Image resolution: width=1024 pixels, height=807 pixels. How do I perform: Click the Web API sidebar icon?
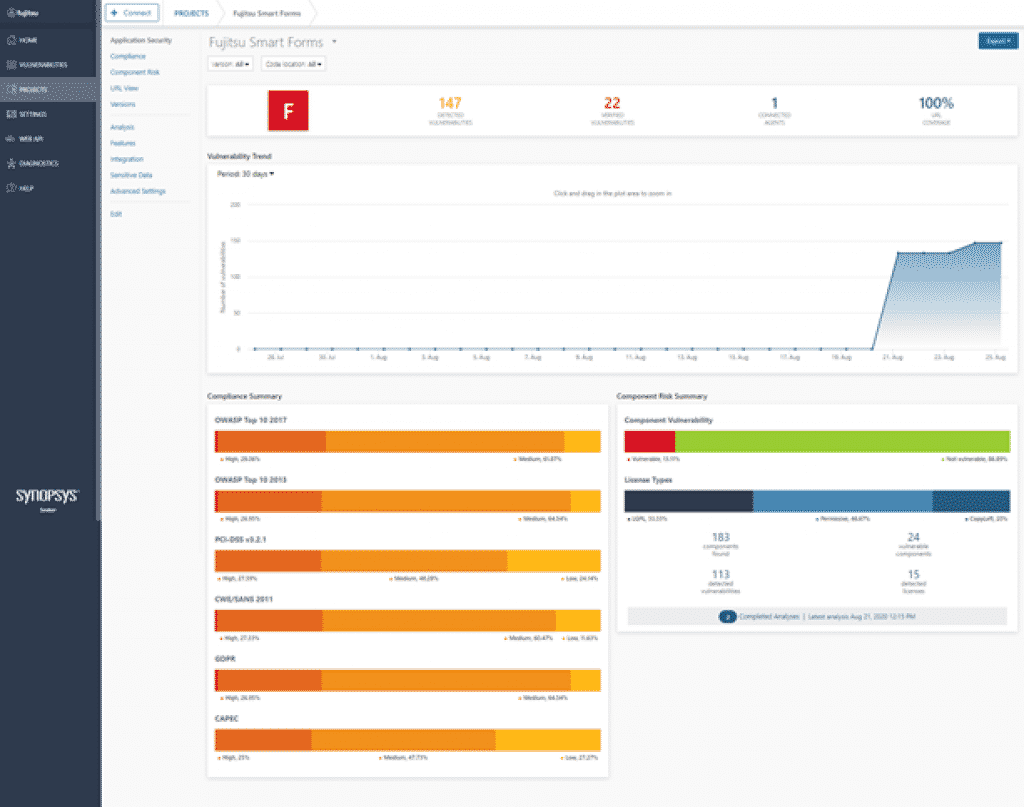pos(11,138)
